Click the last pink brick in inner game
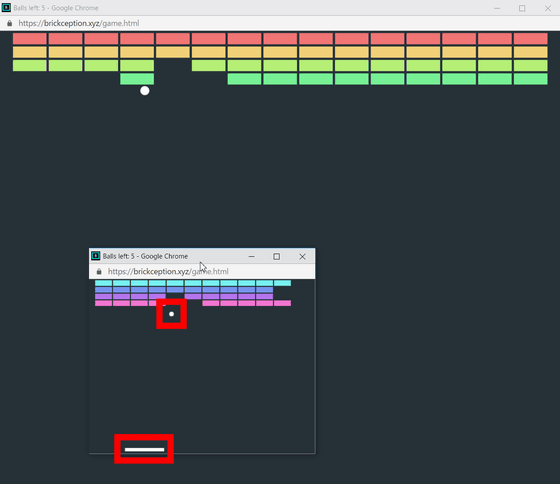 (282, 303)
